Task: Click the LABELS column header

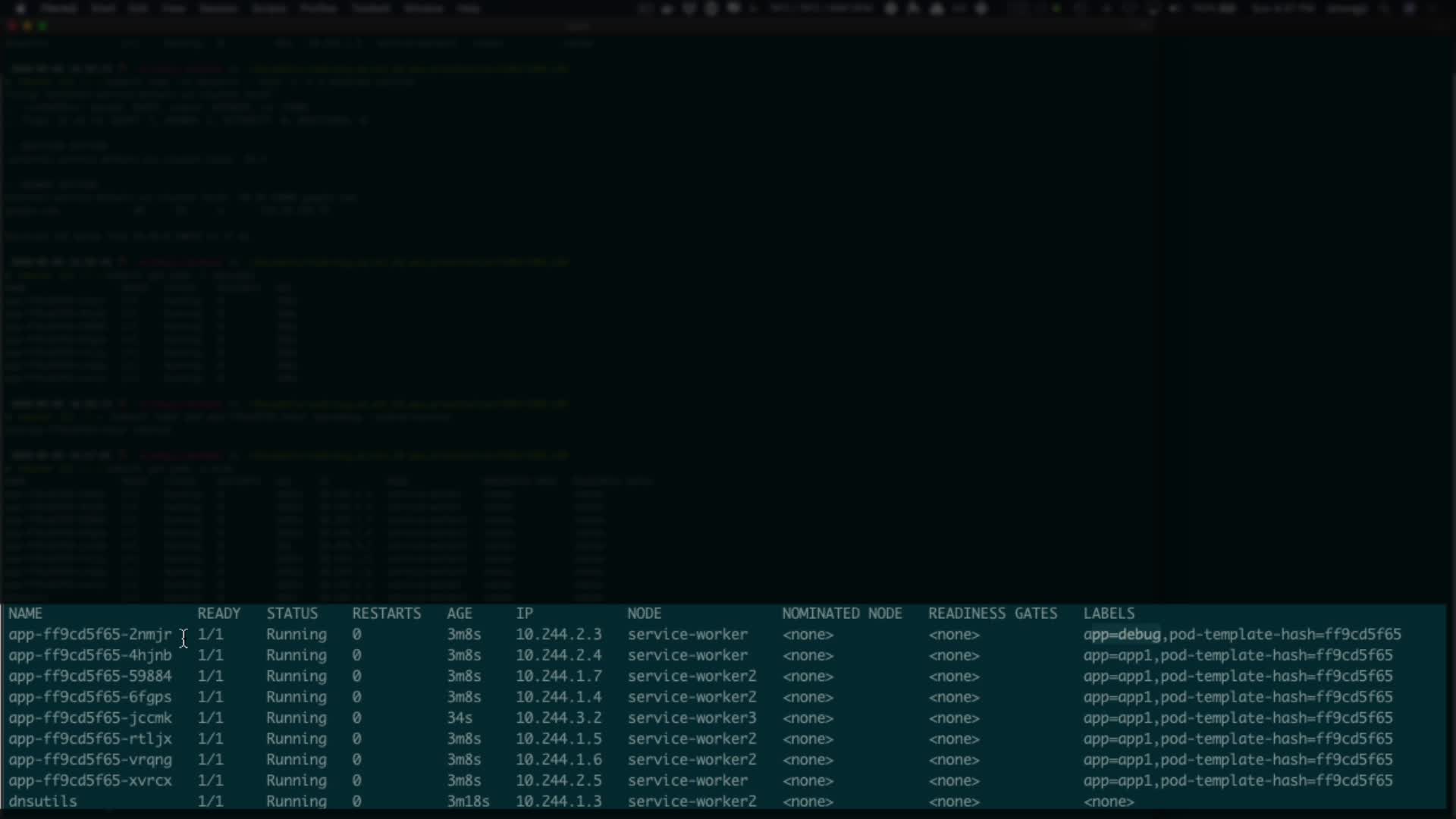Action: (x=1109, y=613)
